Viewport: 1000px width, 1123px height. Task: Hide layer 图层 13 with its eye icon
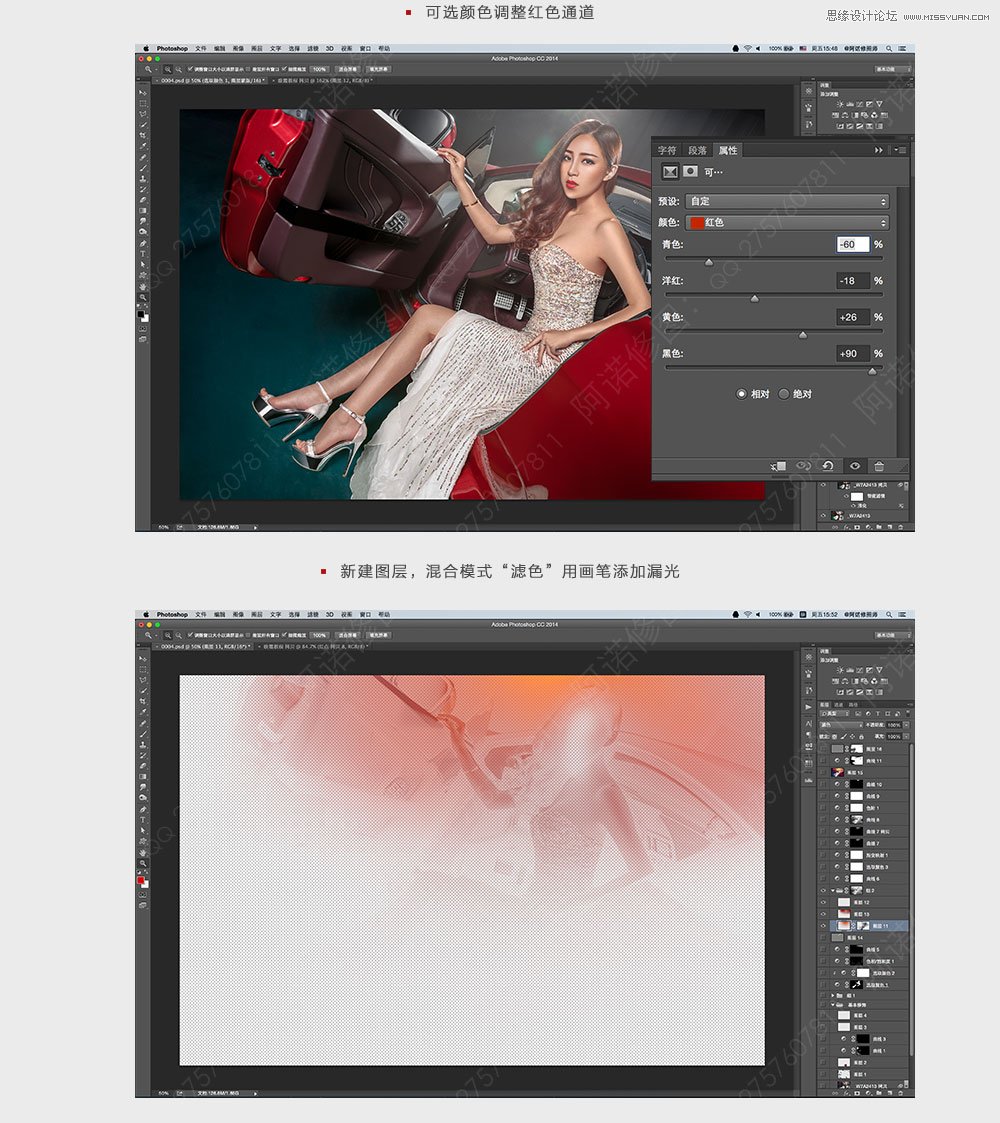point(823,914)
